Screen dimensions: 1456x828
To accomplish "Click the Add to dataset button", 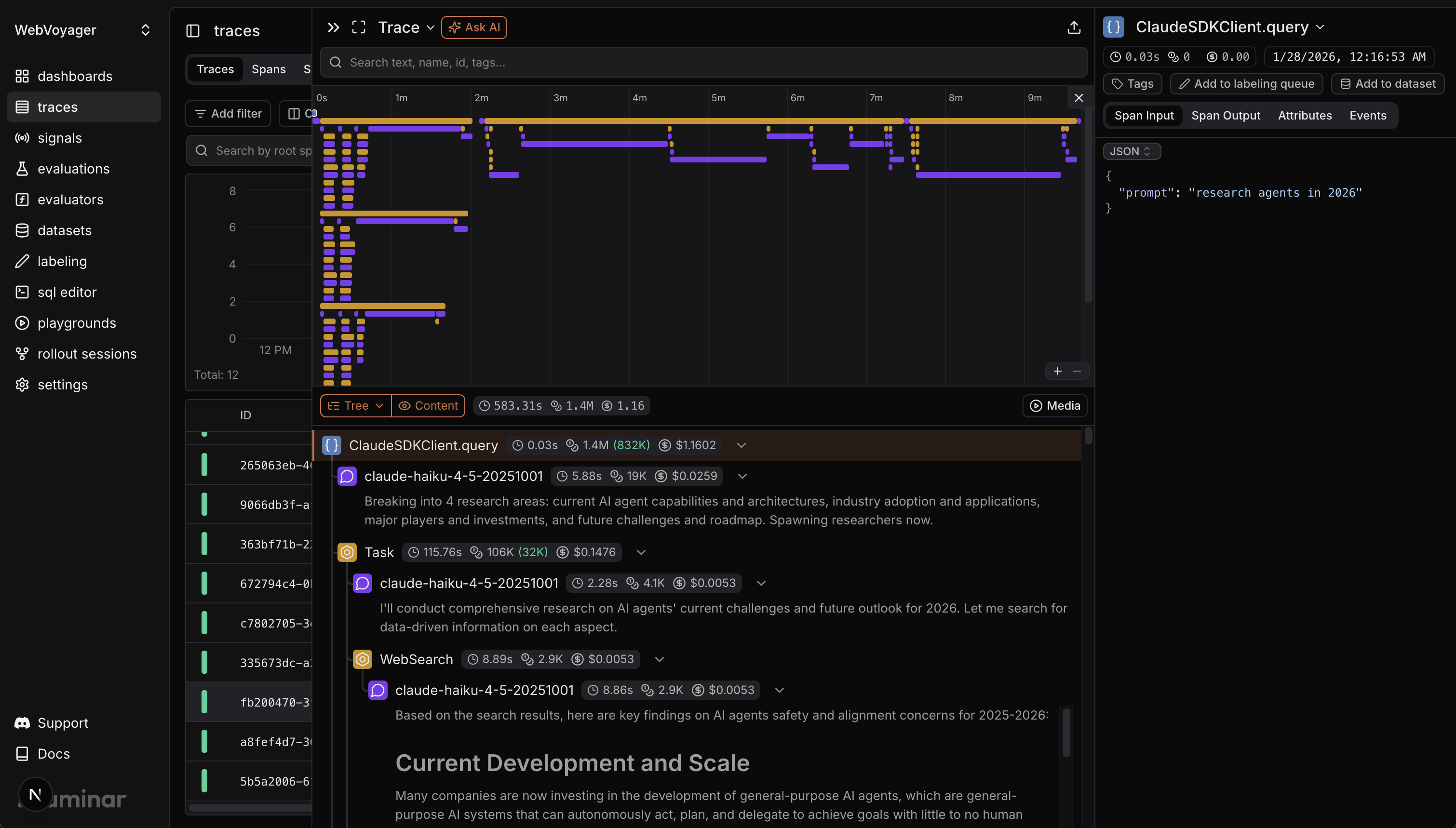I will pyautogui.click(x=1387, y=83).
